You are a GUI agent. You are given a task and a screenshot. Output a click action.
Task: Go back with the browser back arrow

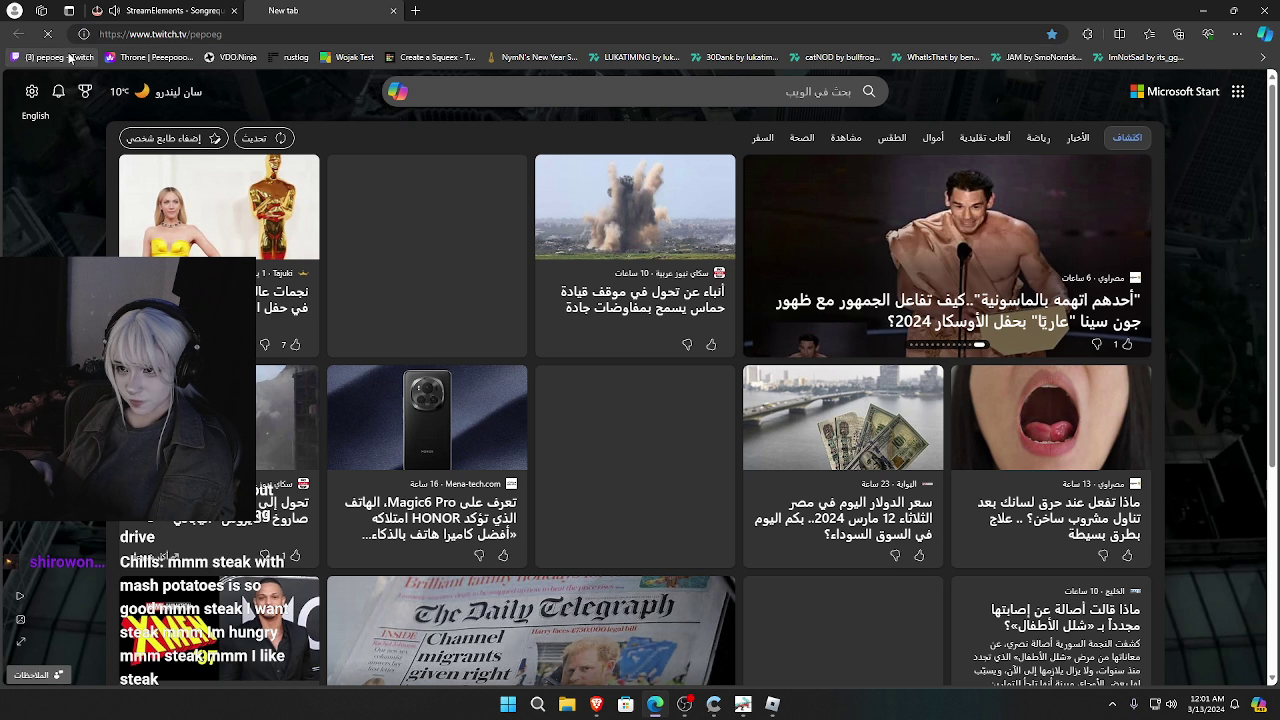(x=18, y=34)
